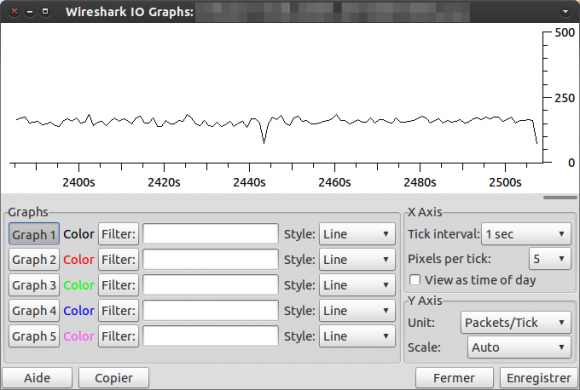Open the Y Axis Scale dropdown

[519, 347]
